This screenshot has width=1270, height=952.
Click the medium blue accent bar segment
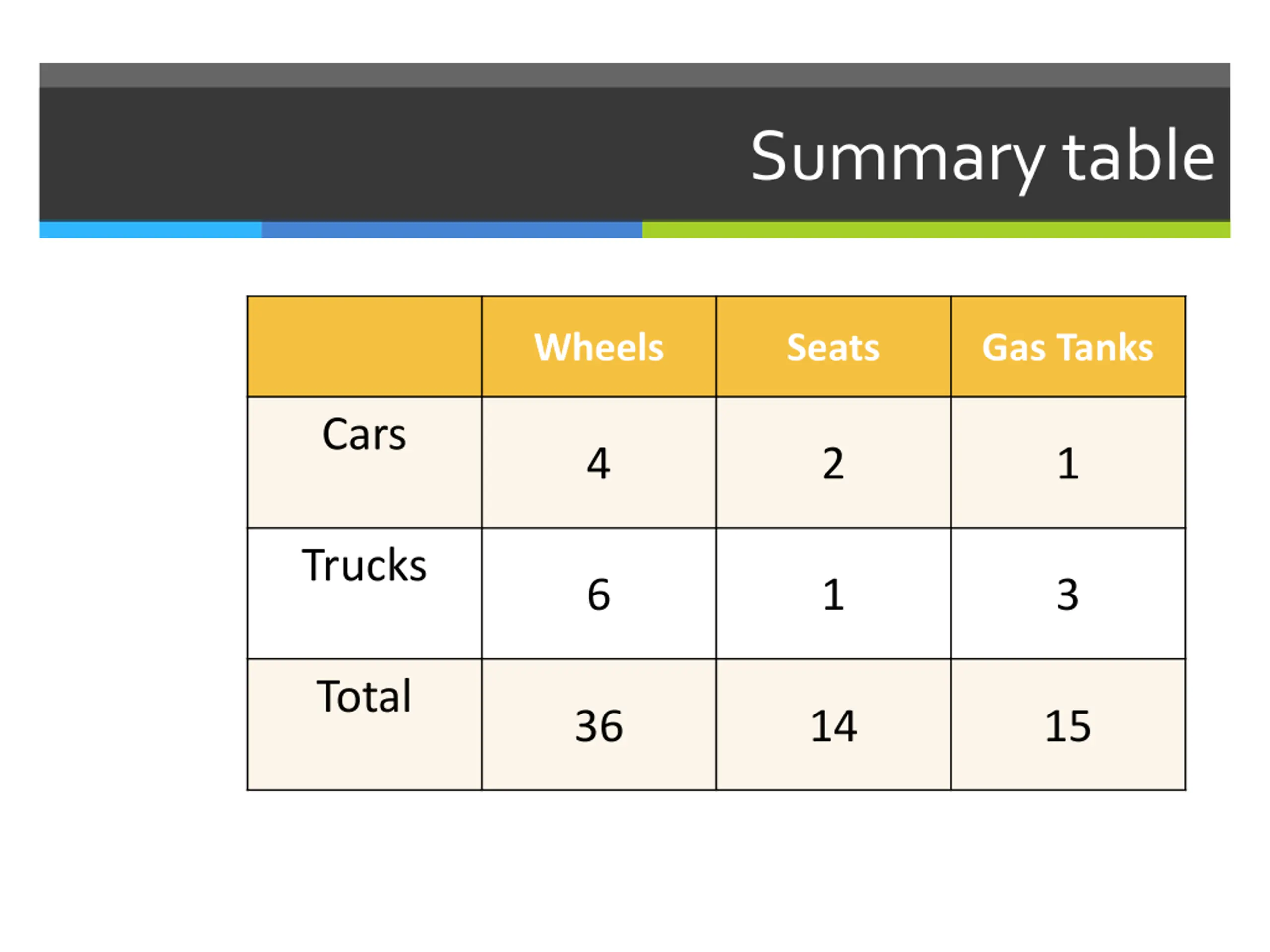[452, 230]
